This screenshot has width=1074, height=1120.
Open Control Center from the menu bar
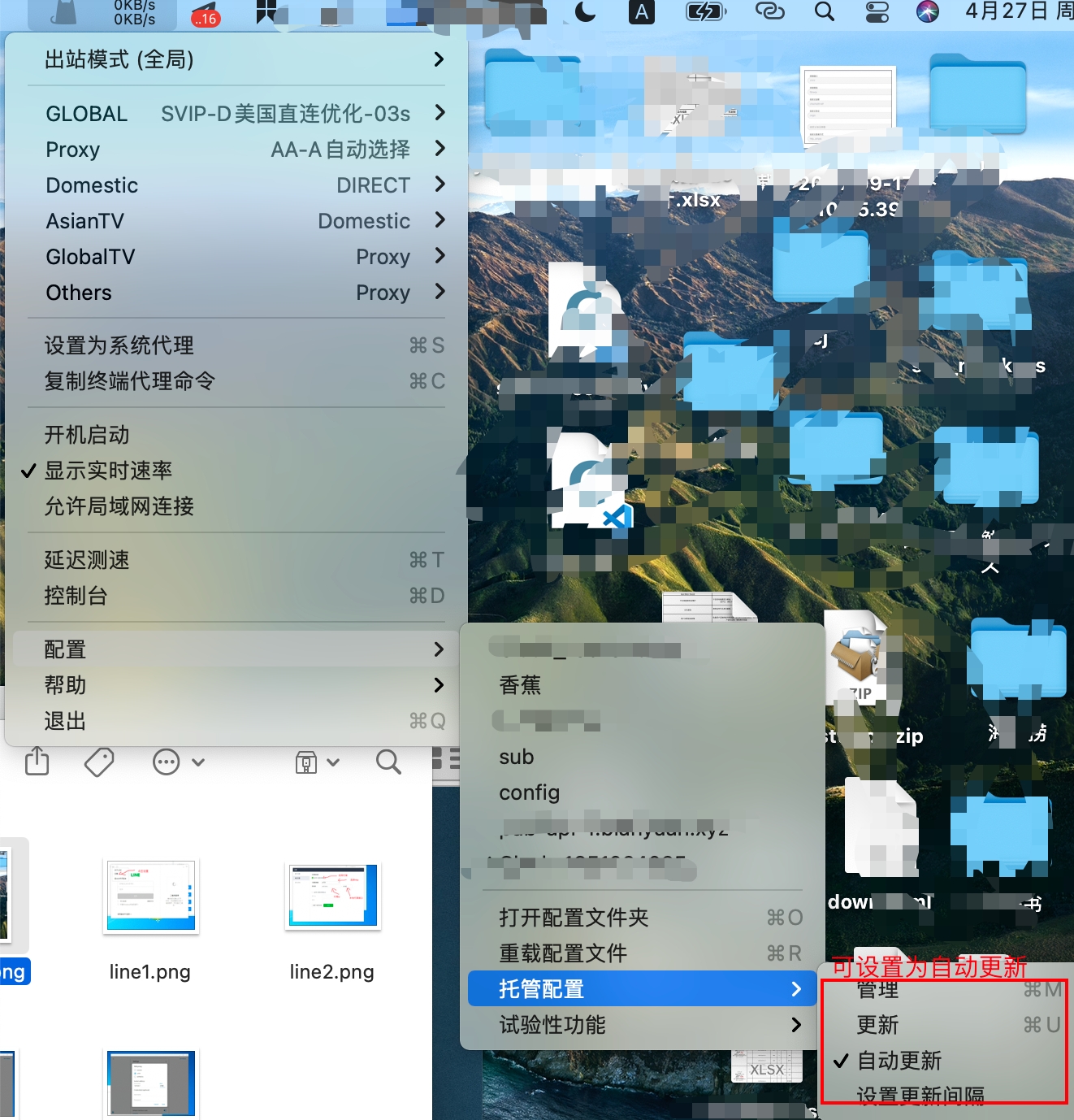tap(877, 11)
